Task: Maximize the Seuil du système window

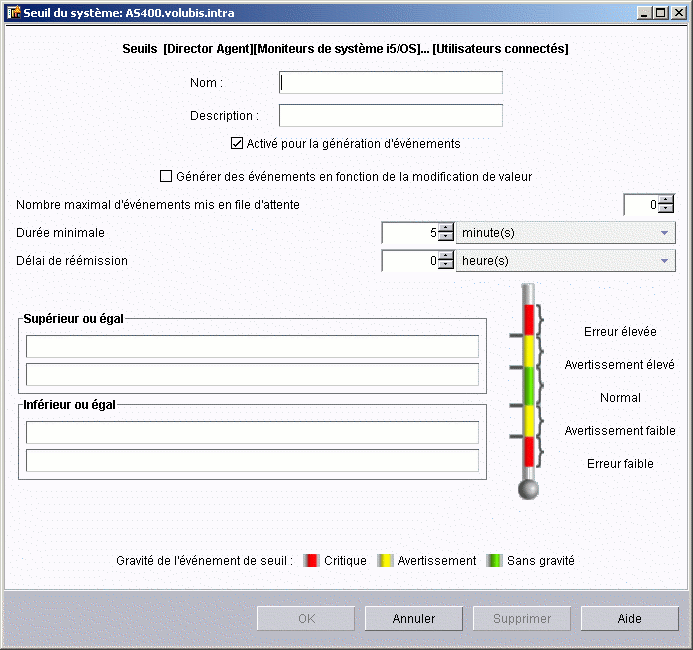Action: click(661, 13)
